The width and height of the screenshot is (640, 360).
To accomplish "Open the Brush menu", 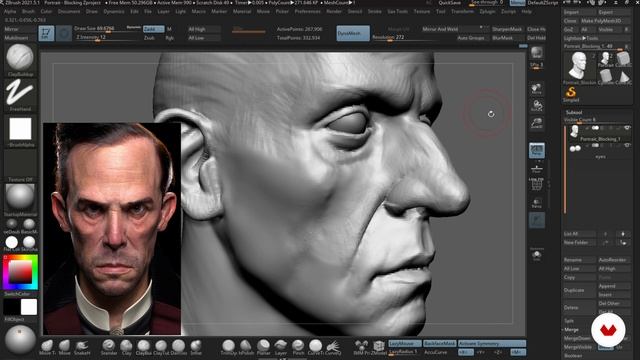I will pyautogui.click(x=28, y=11).
